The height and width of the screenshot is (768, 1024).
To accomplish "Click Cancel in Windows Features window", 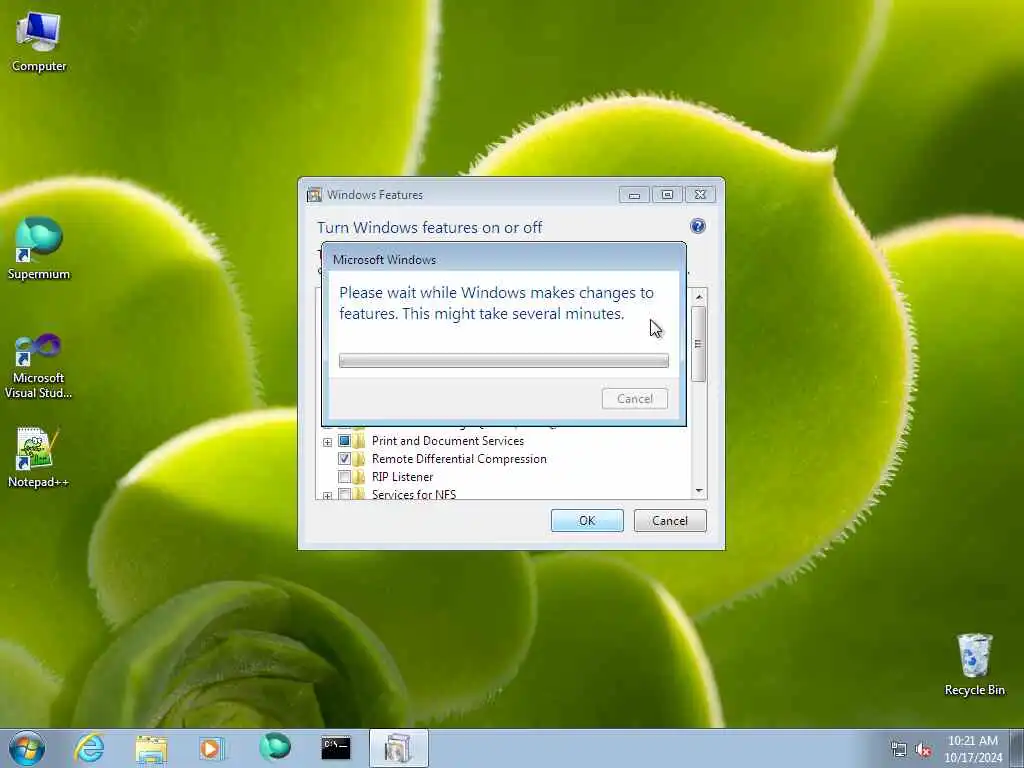I will (670, 520).
